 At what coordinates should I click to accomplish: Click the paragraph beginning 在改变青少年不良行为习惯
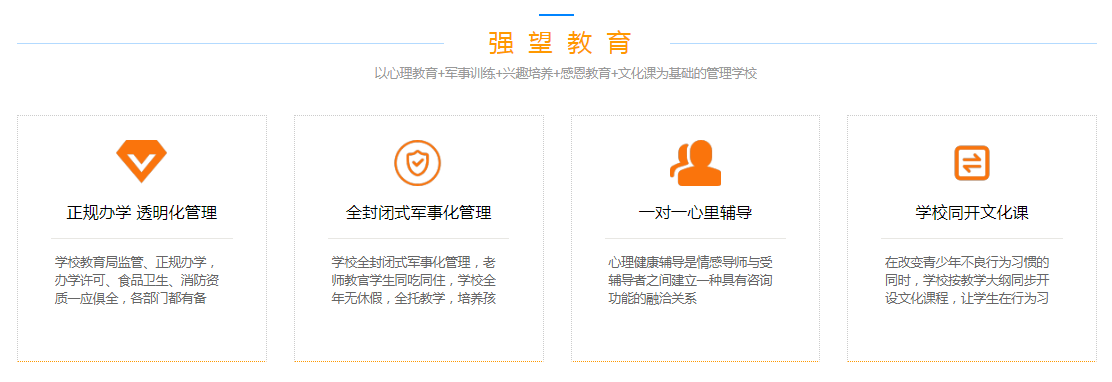point(967,280)
